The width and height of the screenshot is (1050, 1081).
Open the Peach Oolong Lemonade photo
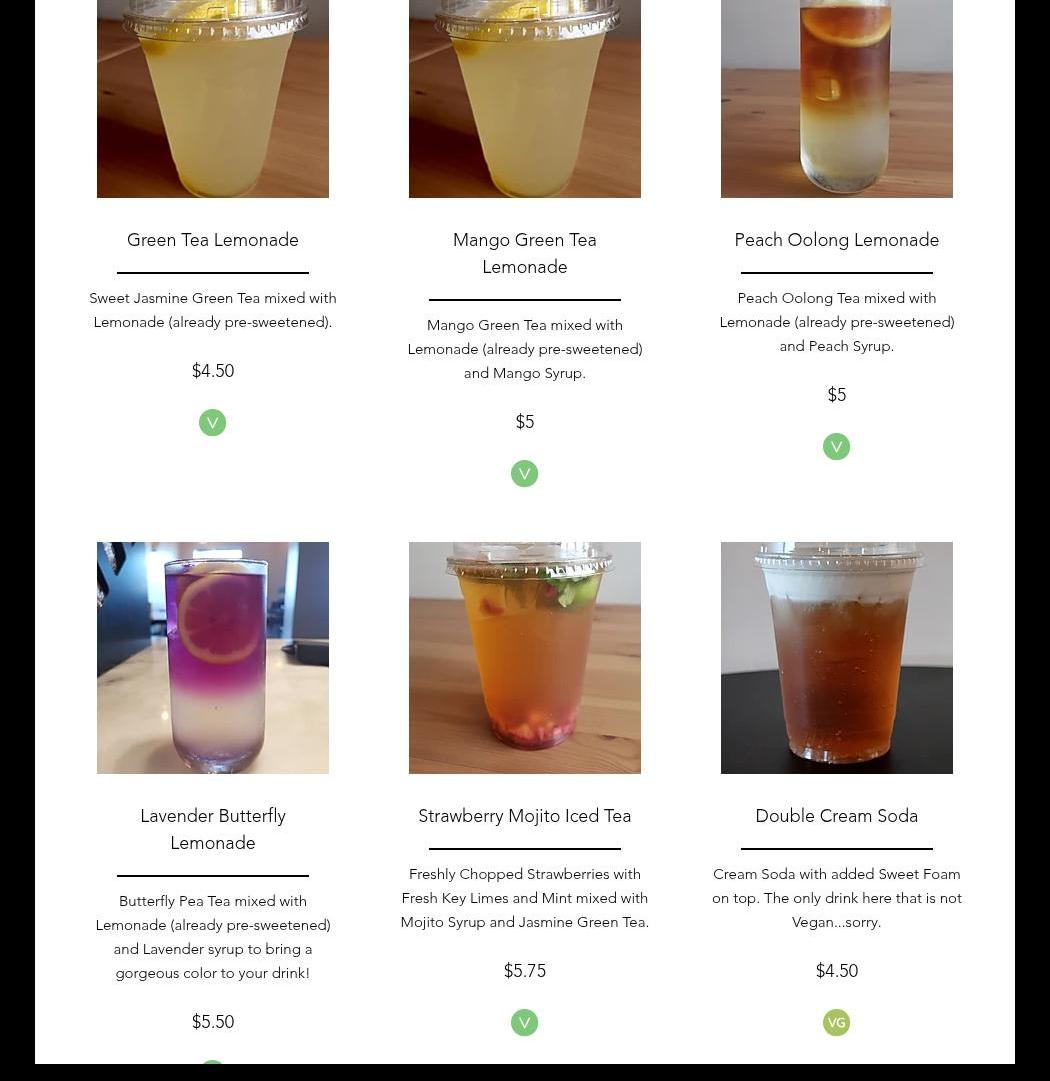pyautogui.click(x=836, y=99)
